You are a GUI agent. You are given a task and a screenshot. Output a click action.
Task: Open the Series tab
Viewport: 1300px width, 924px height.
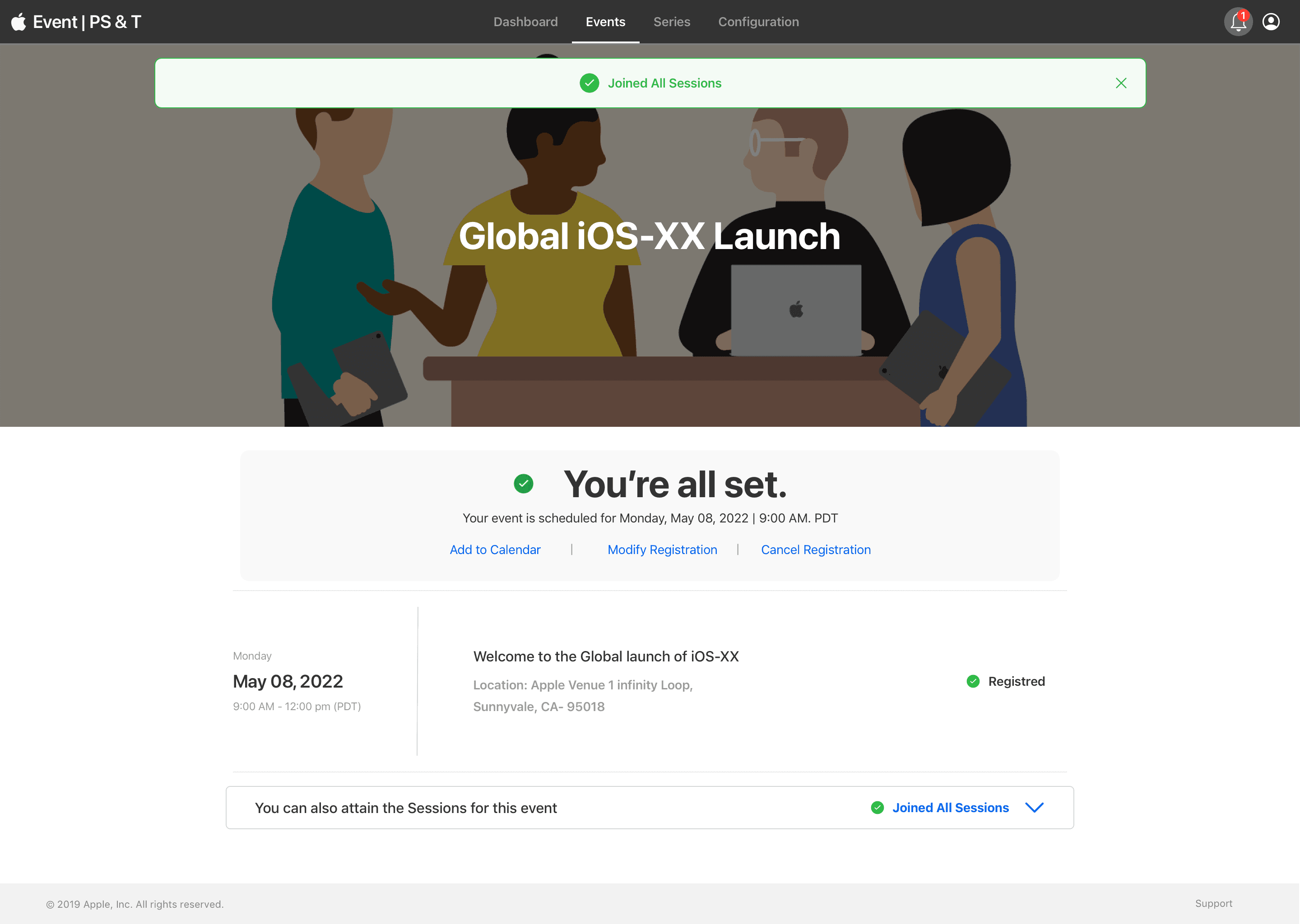pos(672,22)
